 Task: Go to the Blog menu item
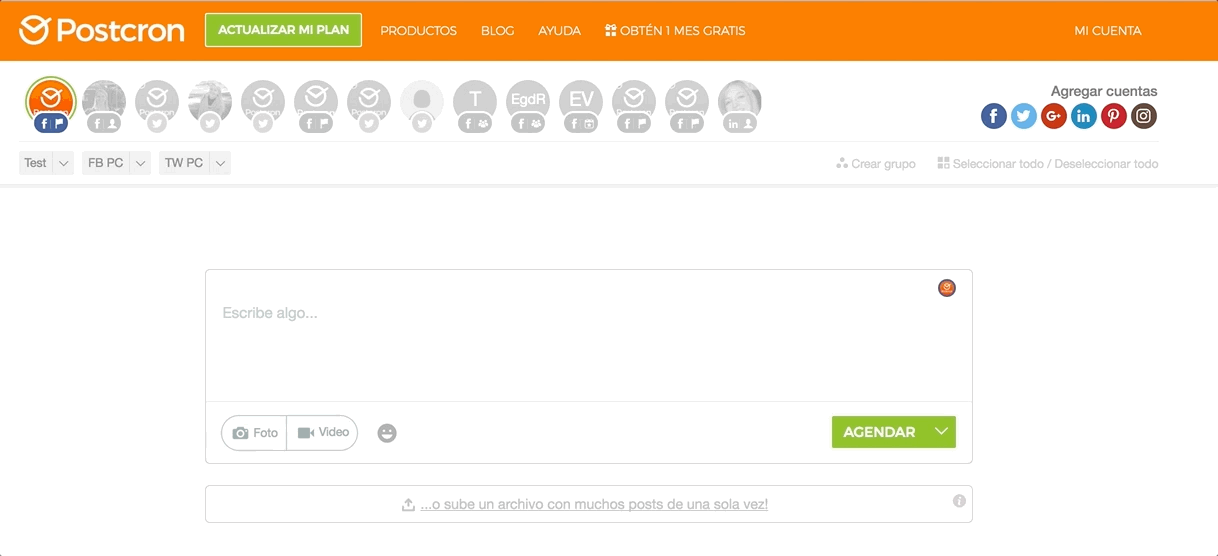tap(497, 31)
